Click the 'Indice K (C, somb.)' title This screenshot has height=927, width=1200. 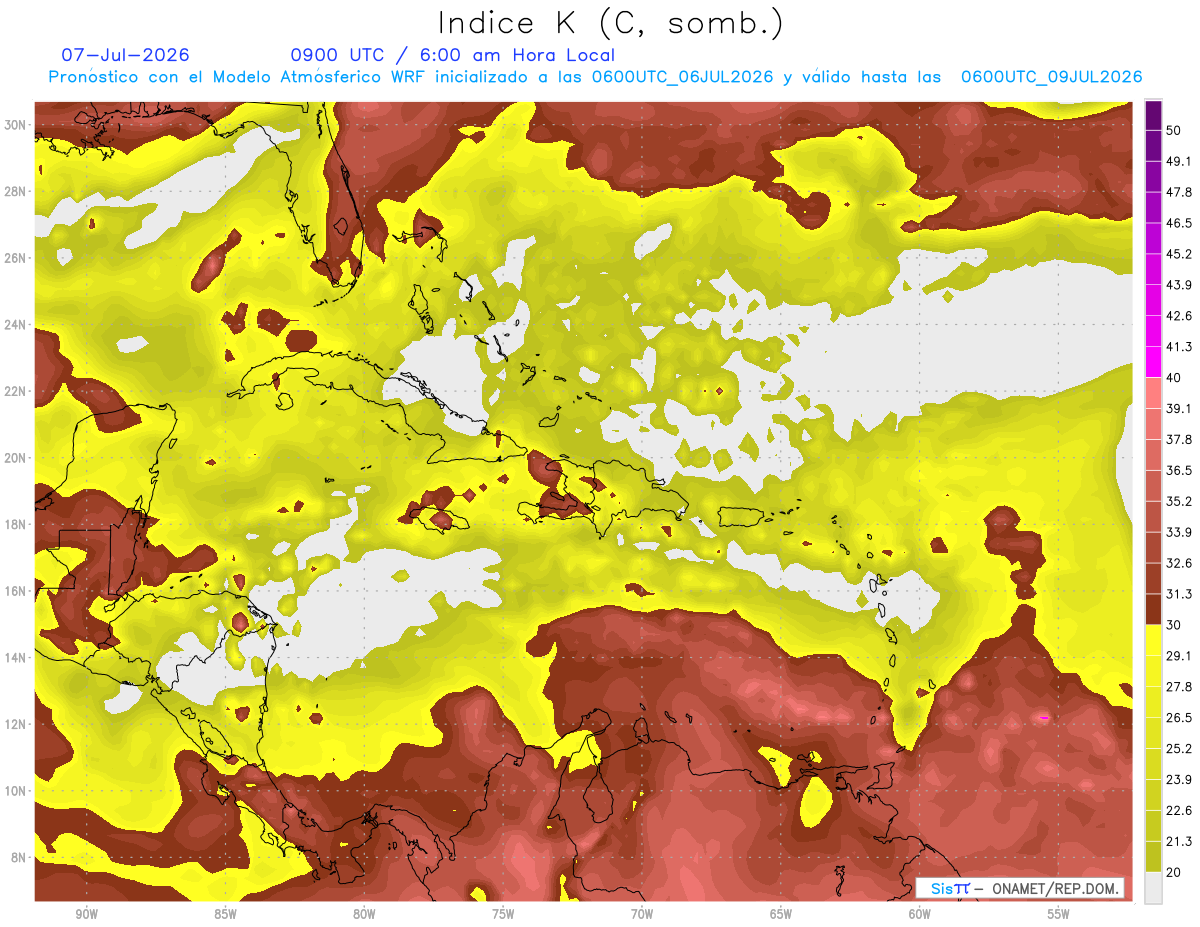(610, 23)
